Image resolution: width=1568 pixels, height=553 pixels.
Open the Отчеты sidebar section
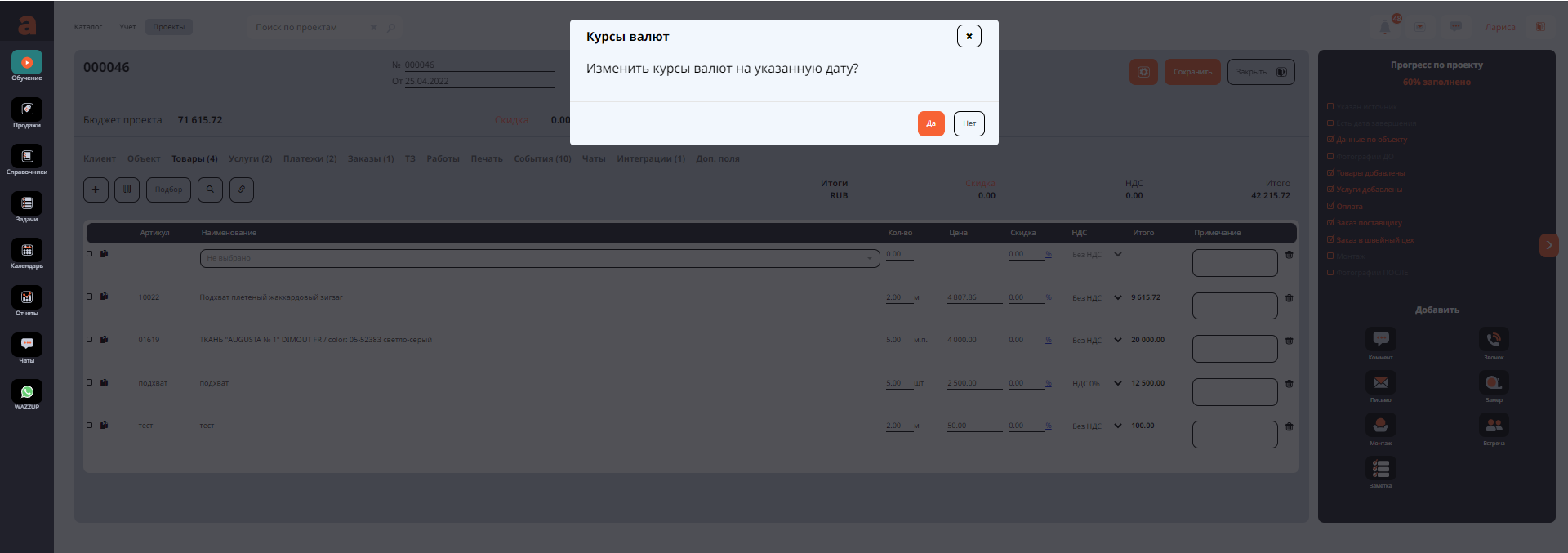click(27, 298)
